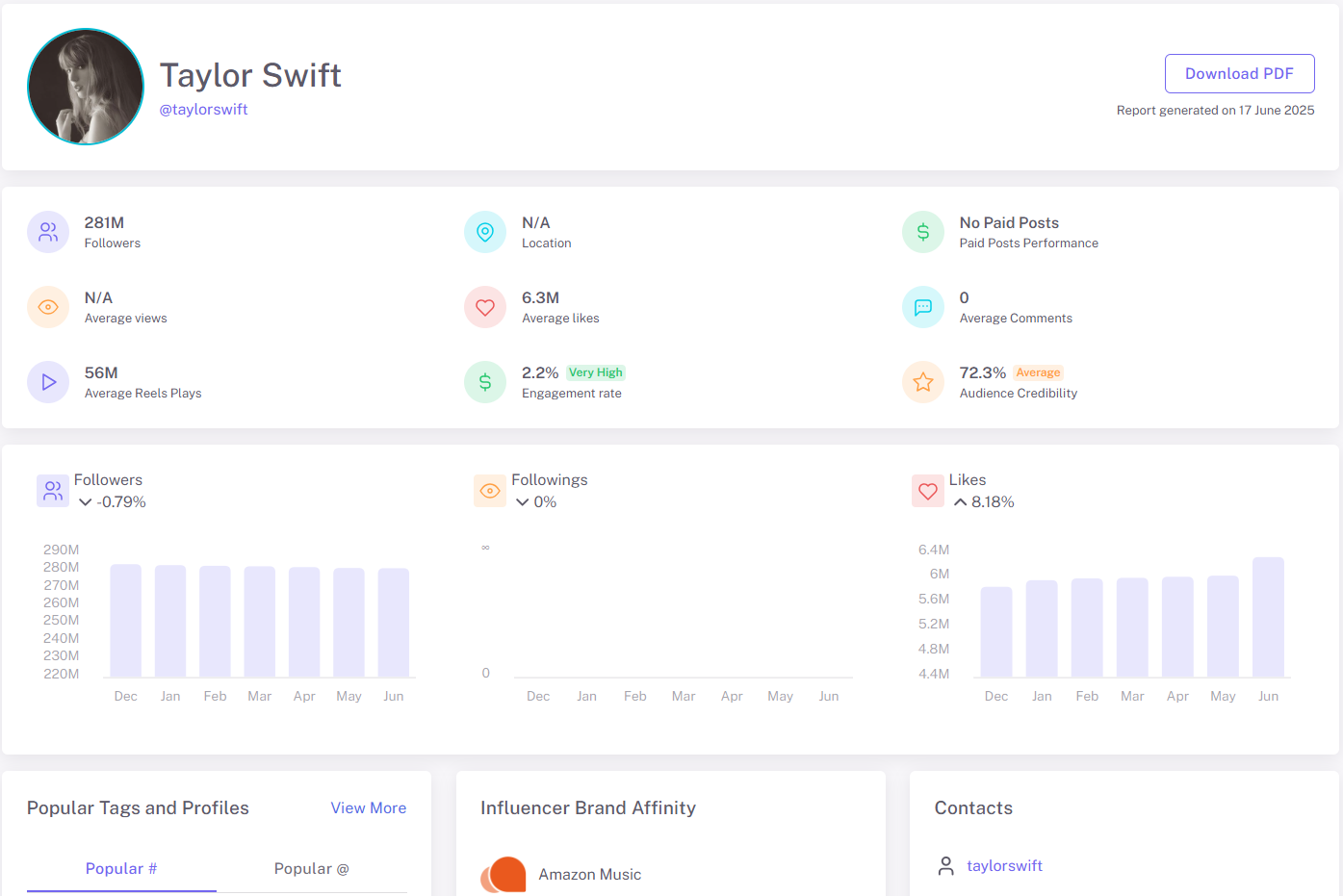
Task: Click the Engagement rate dollar icon
Action: [485, 382]
